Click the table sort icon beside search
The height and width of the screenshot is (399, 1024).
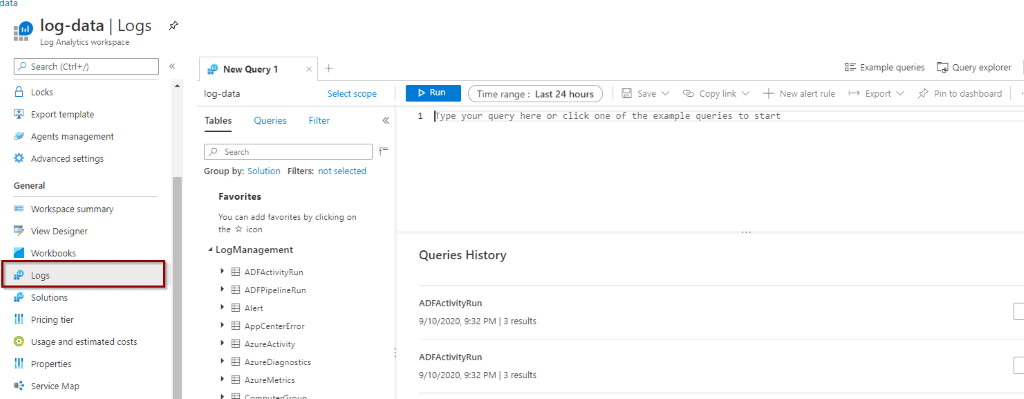pos(383,152)
